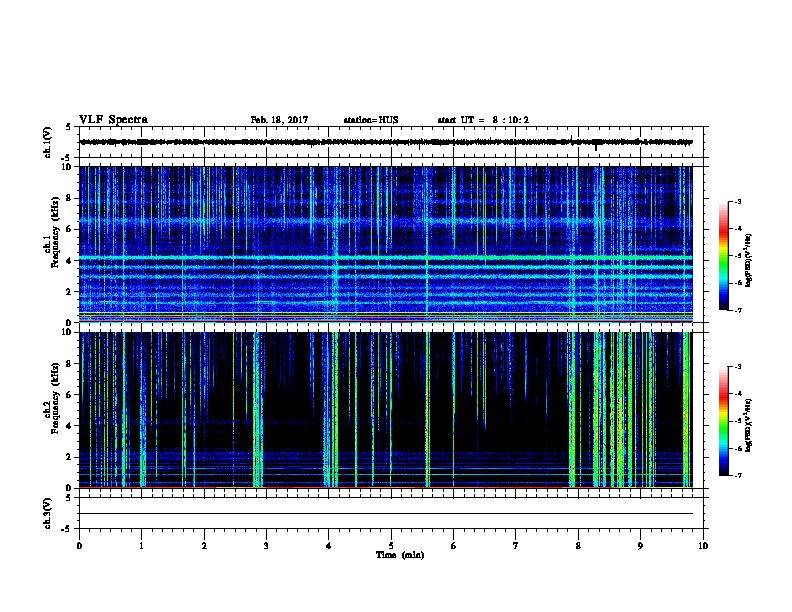This screenshot has width=792, height=612.
Task: Click the "VLF Spectra" plot title
Action: pos(113,120)
